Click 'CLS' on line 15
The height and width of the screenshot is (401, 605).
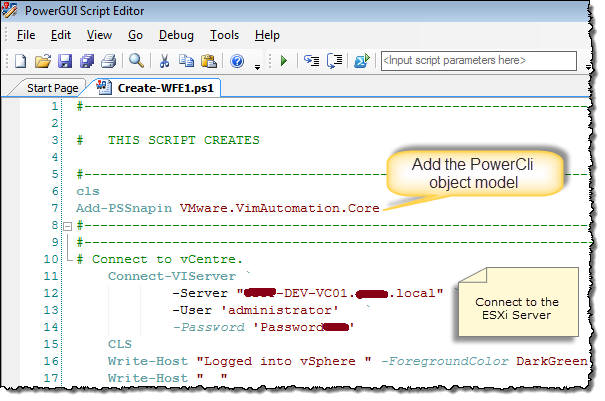pos(120,344)
